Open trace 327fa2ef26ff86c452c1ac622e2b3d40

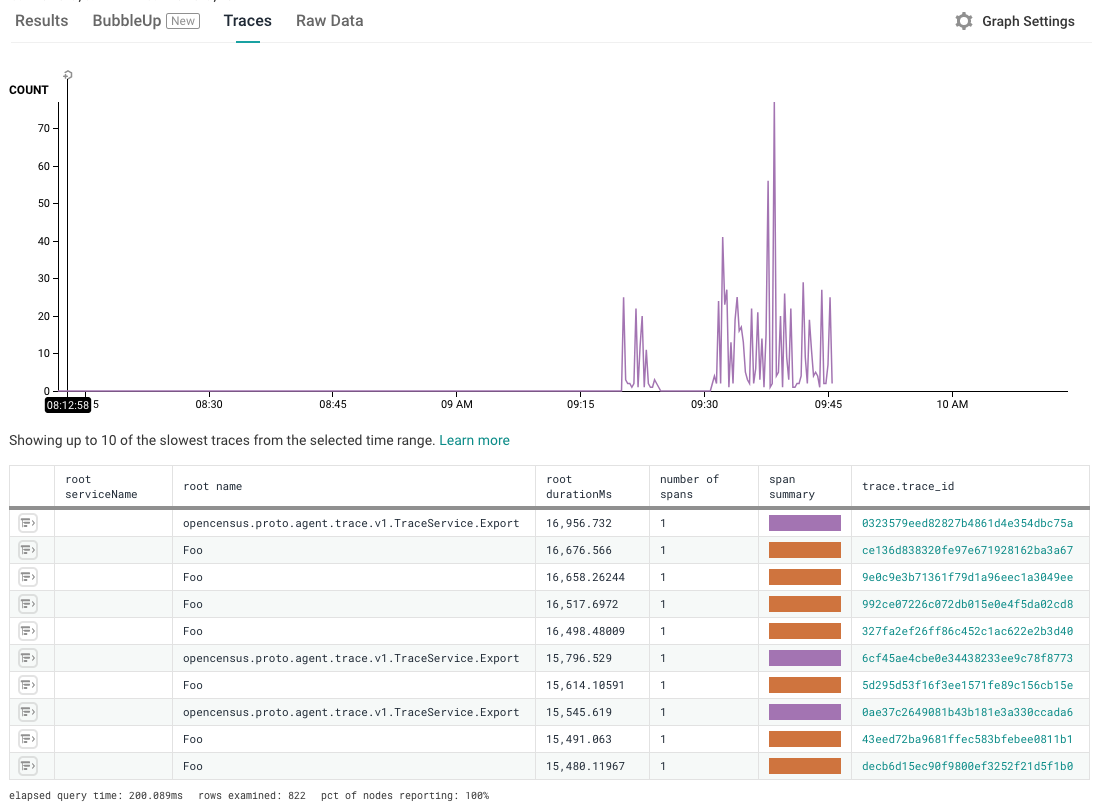tap(967, 631)
